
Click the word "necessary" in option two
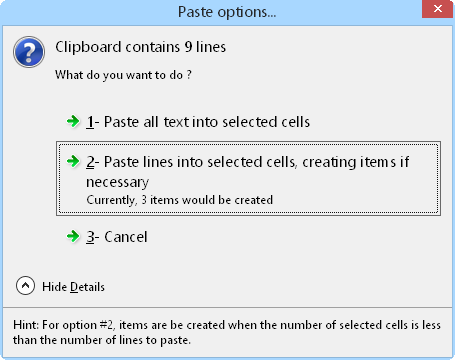pos(117,182)
